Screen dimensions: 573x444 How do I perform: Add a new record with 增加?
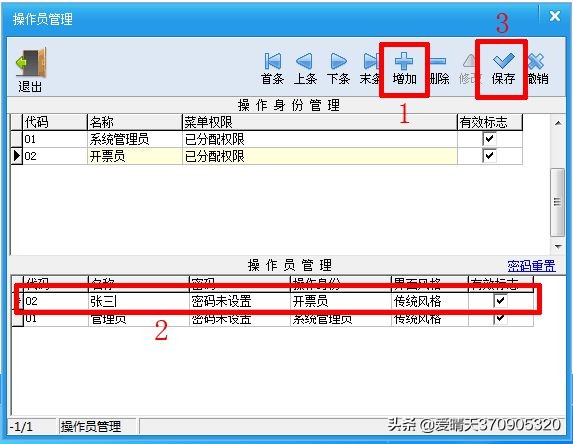tap(404, 68)
